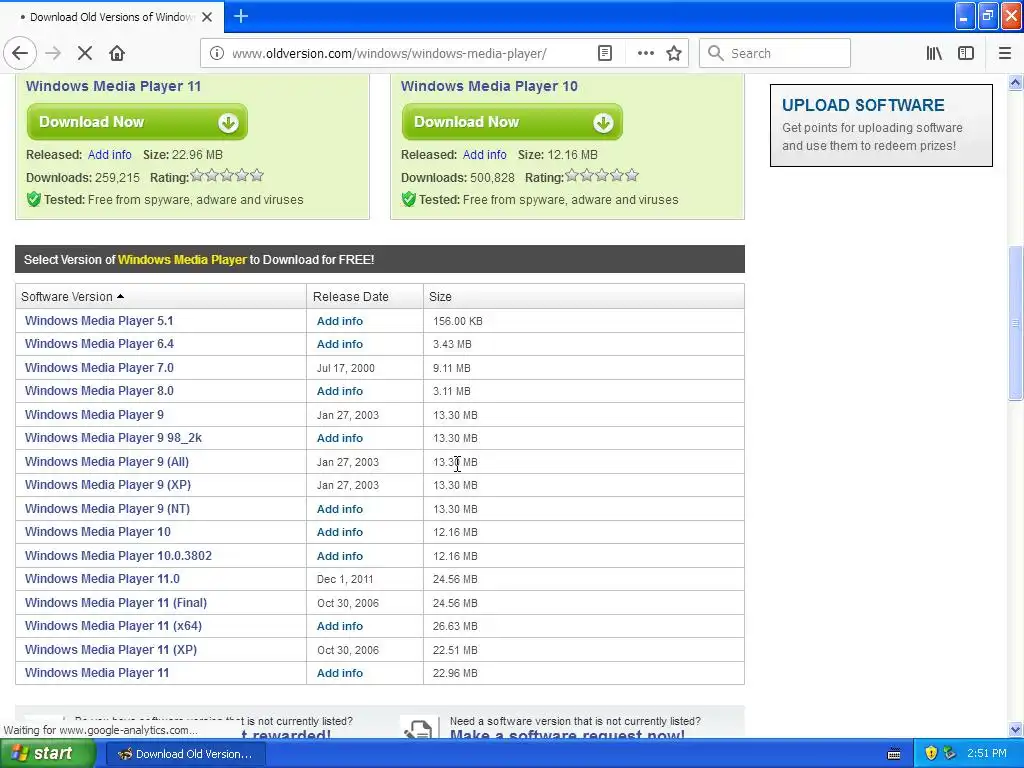This screenshot has height=768, width=1024.
Task: Open the Windows Start menu
Action: click(x=47, y=754)
